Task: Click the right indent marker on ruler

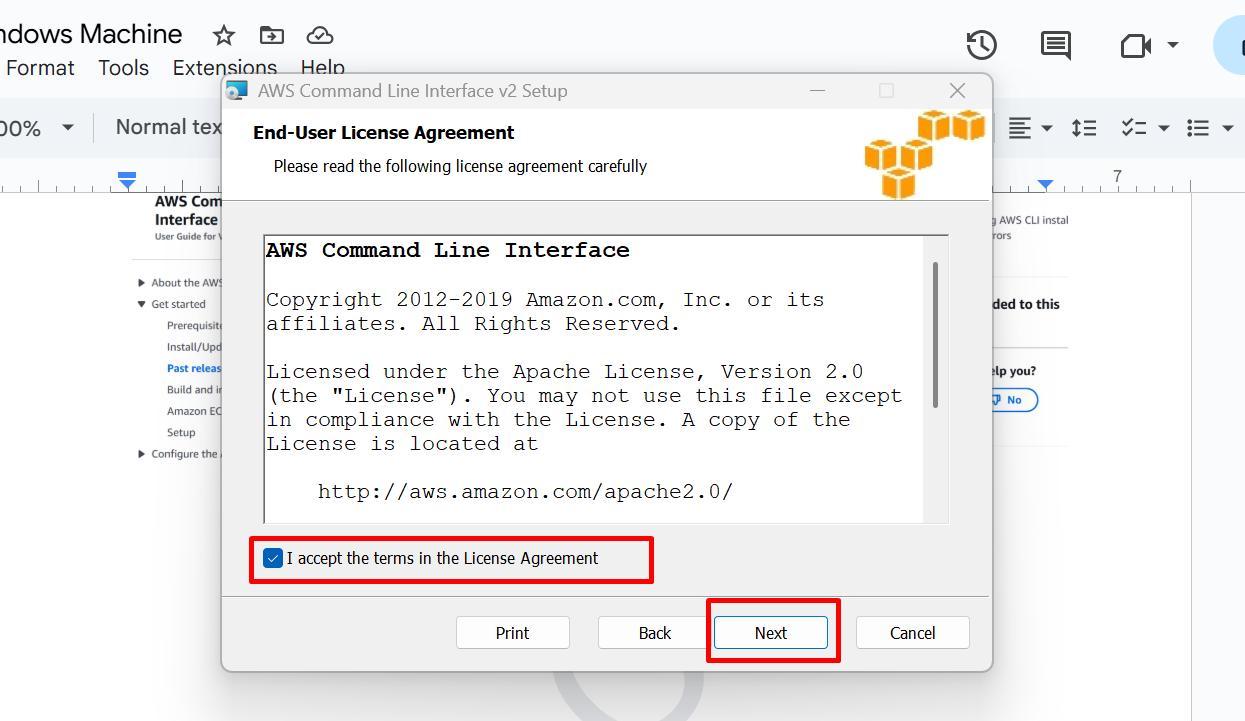Action: (1045, 185)
